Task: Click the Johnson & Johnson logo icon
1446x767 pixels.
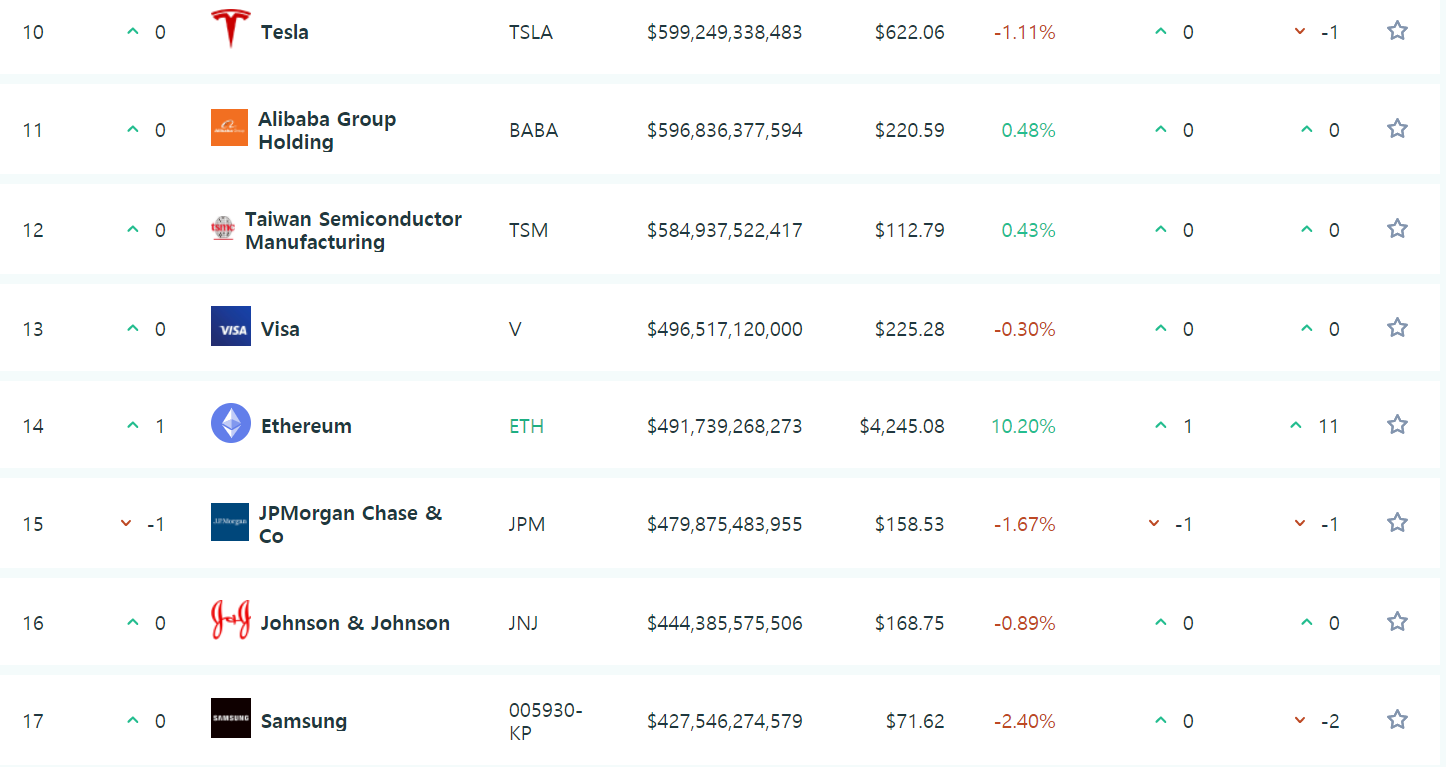Action: (230, 621)
